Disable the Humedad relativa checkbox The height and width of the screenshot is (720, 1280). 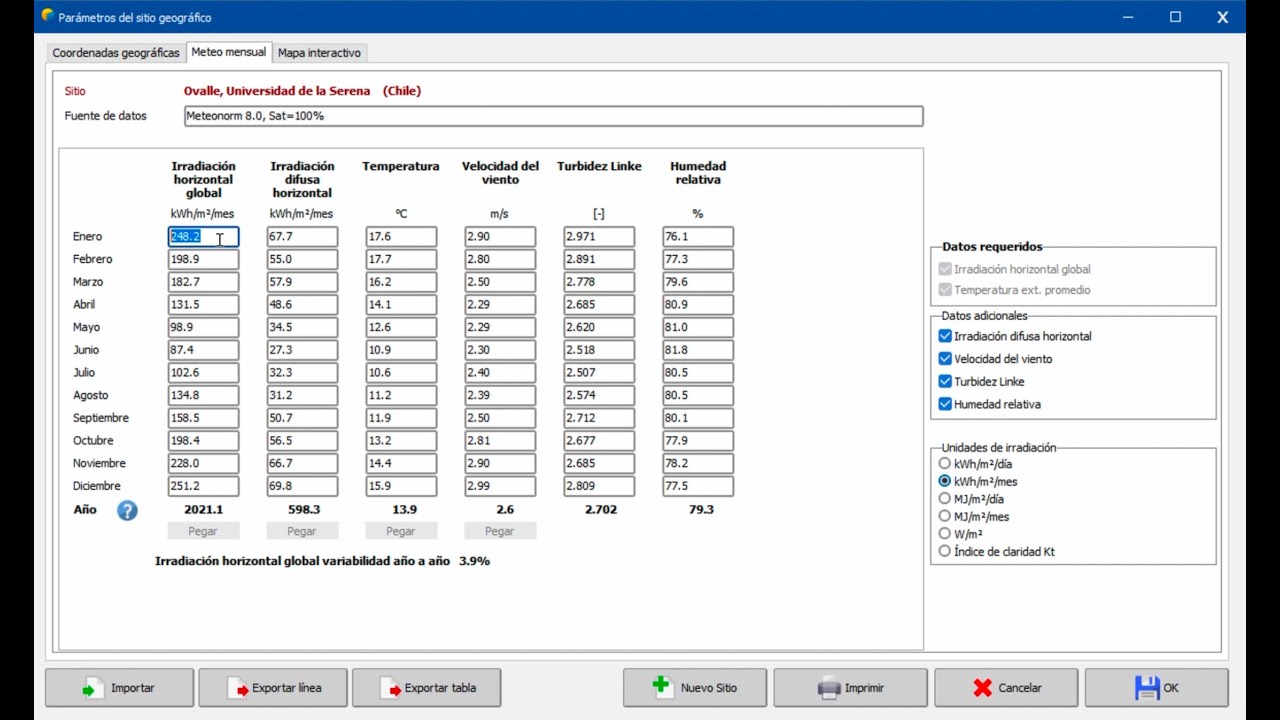[x=945, y=404]
